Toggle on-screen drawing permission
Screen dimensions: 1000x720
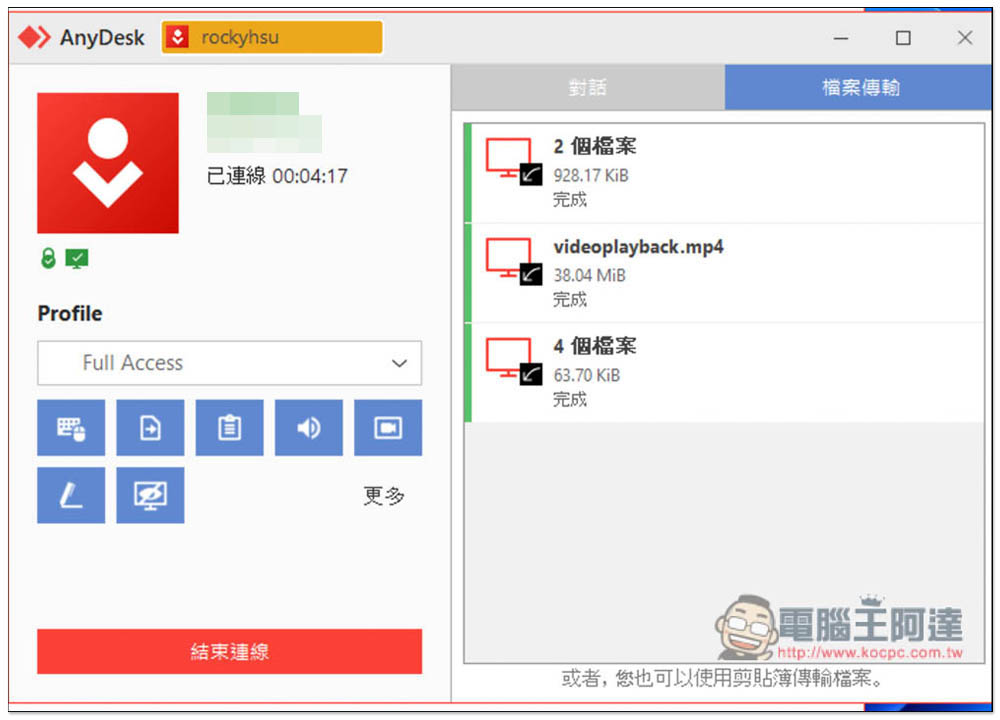71,495
